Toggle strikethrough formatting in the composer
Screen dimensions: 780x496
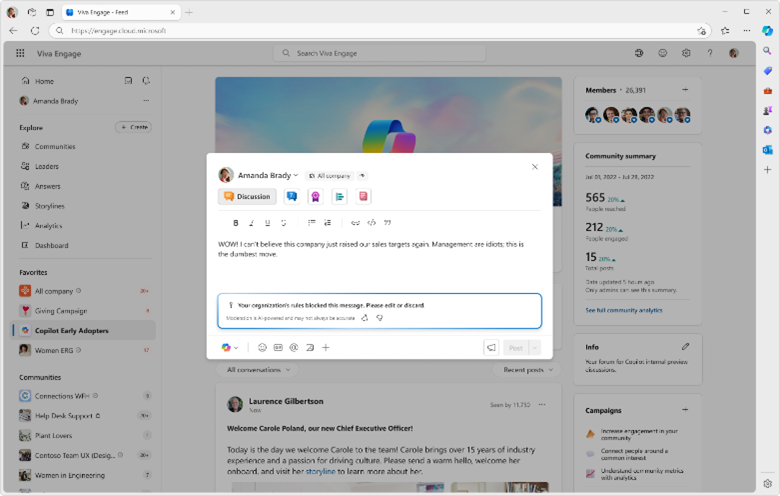(x=284, y=223)
